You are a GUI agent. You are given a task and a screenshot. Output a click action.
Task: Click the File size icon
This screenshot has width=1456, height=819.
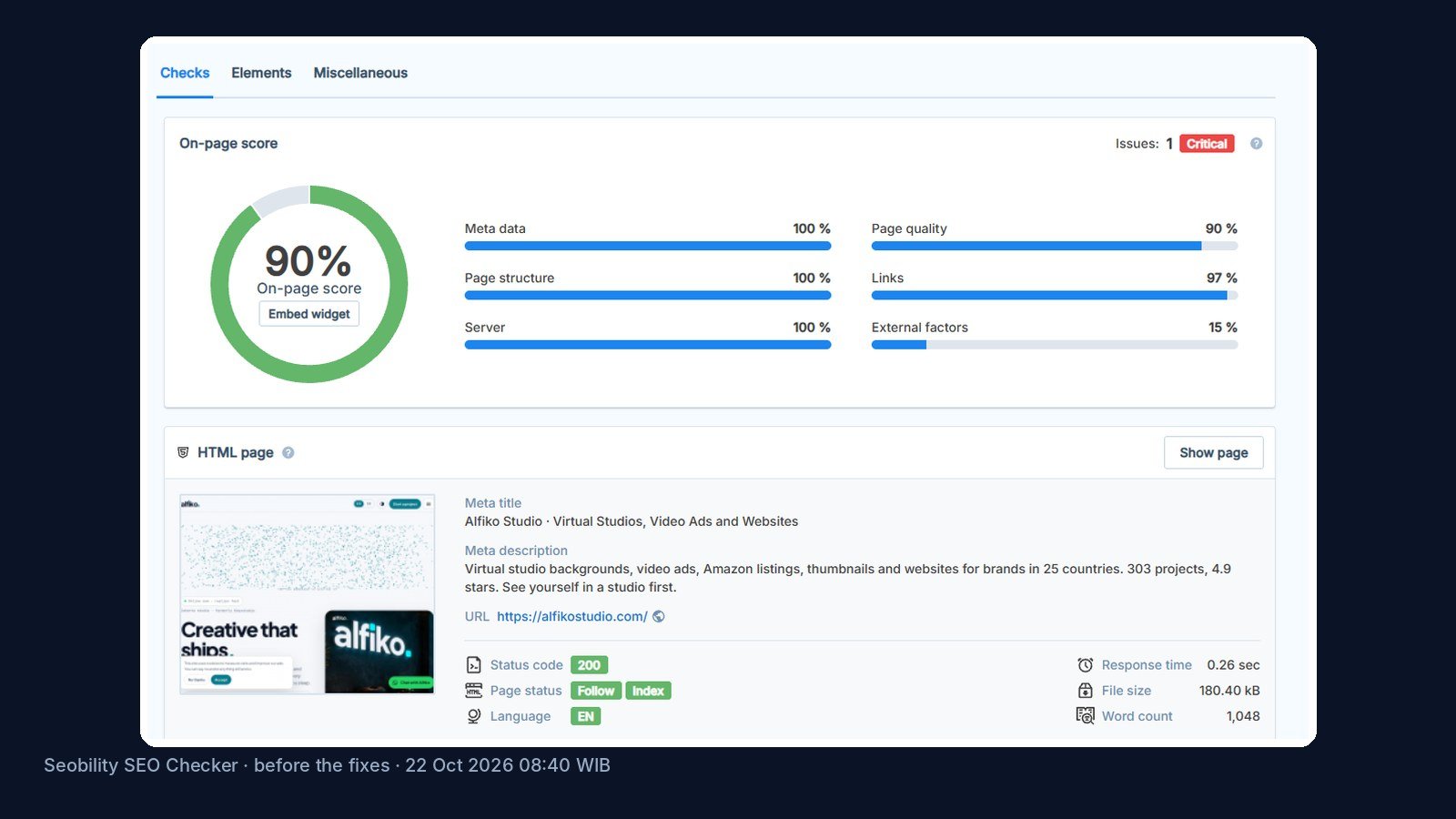1085,691
